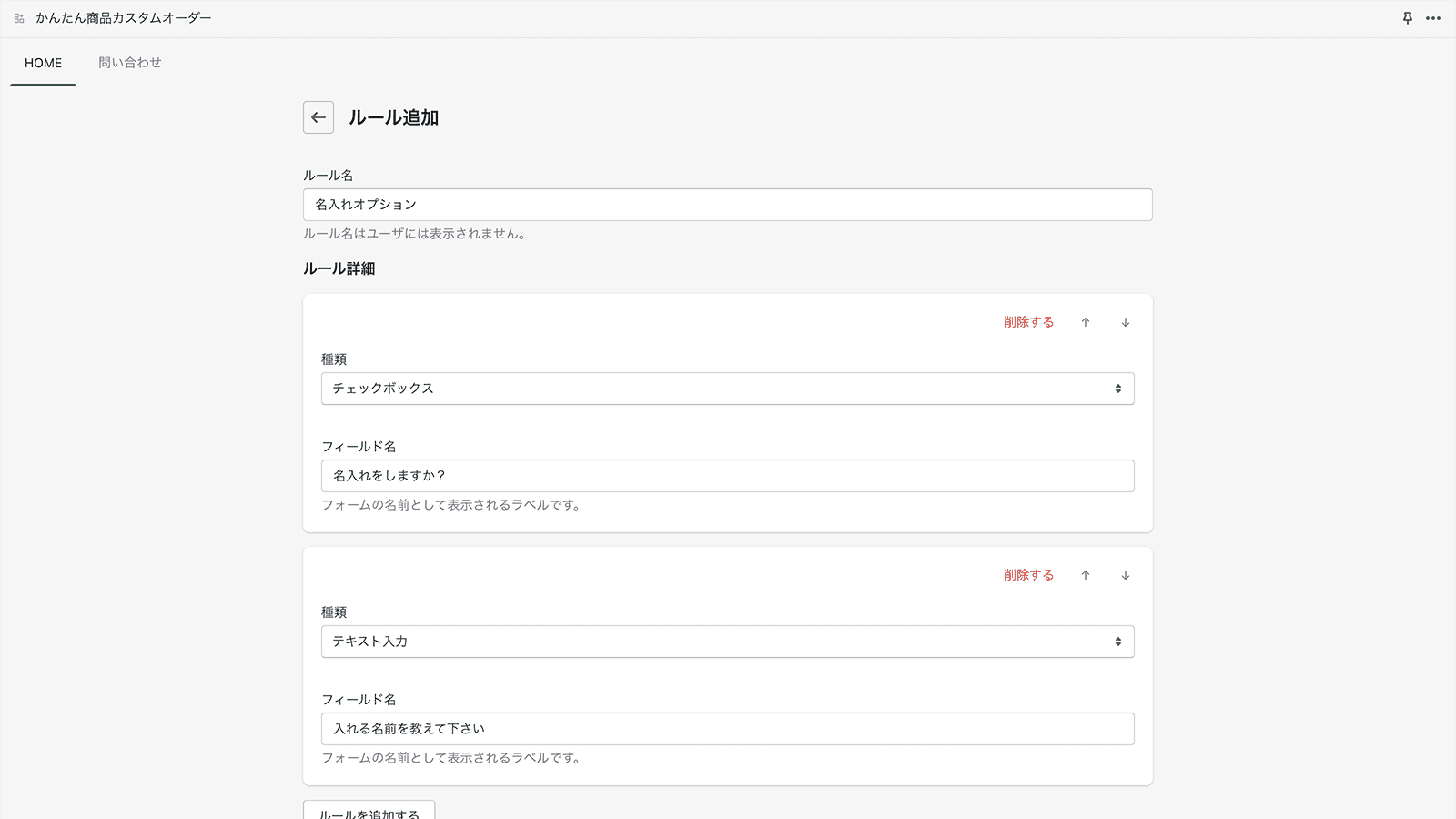
Task: Click the back arrow next to ルール追加
Action: pyautogui.click(x=318, y=117)
